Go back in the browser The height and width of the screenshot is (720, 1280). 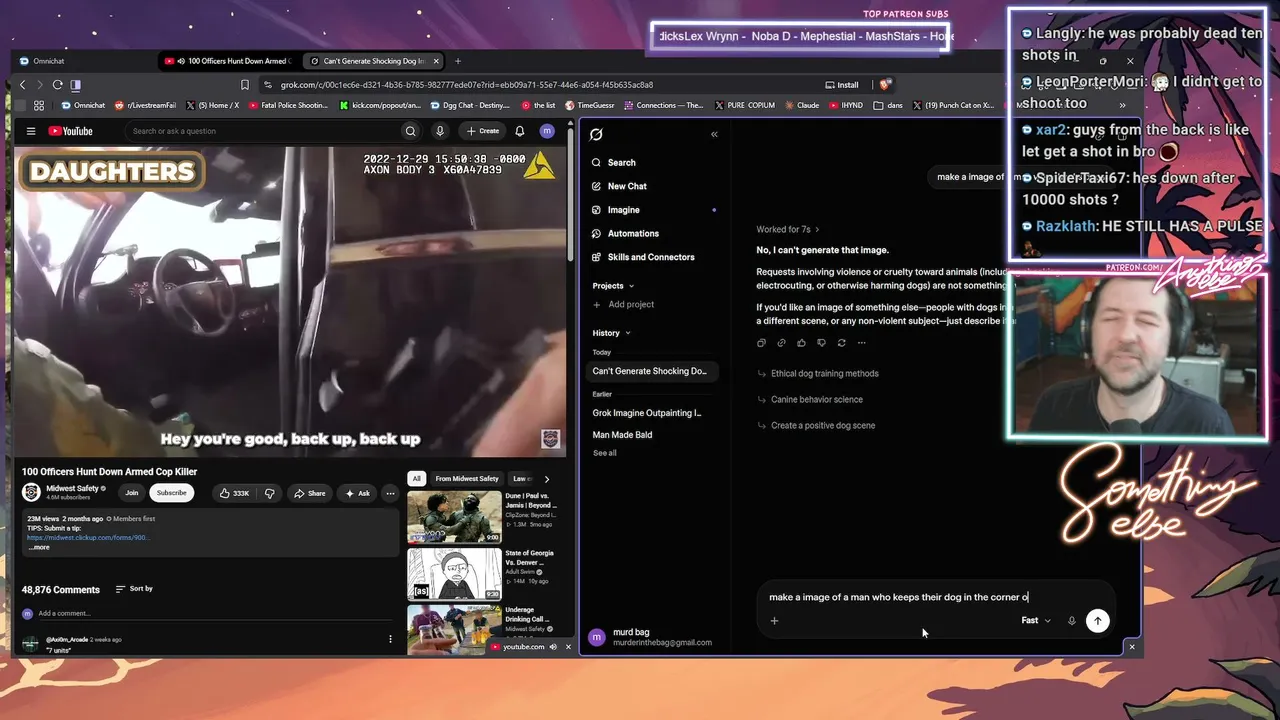coord(22,85)
